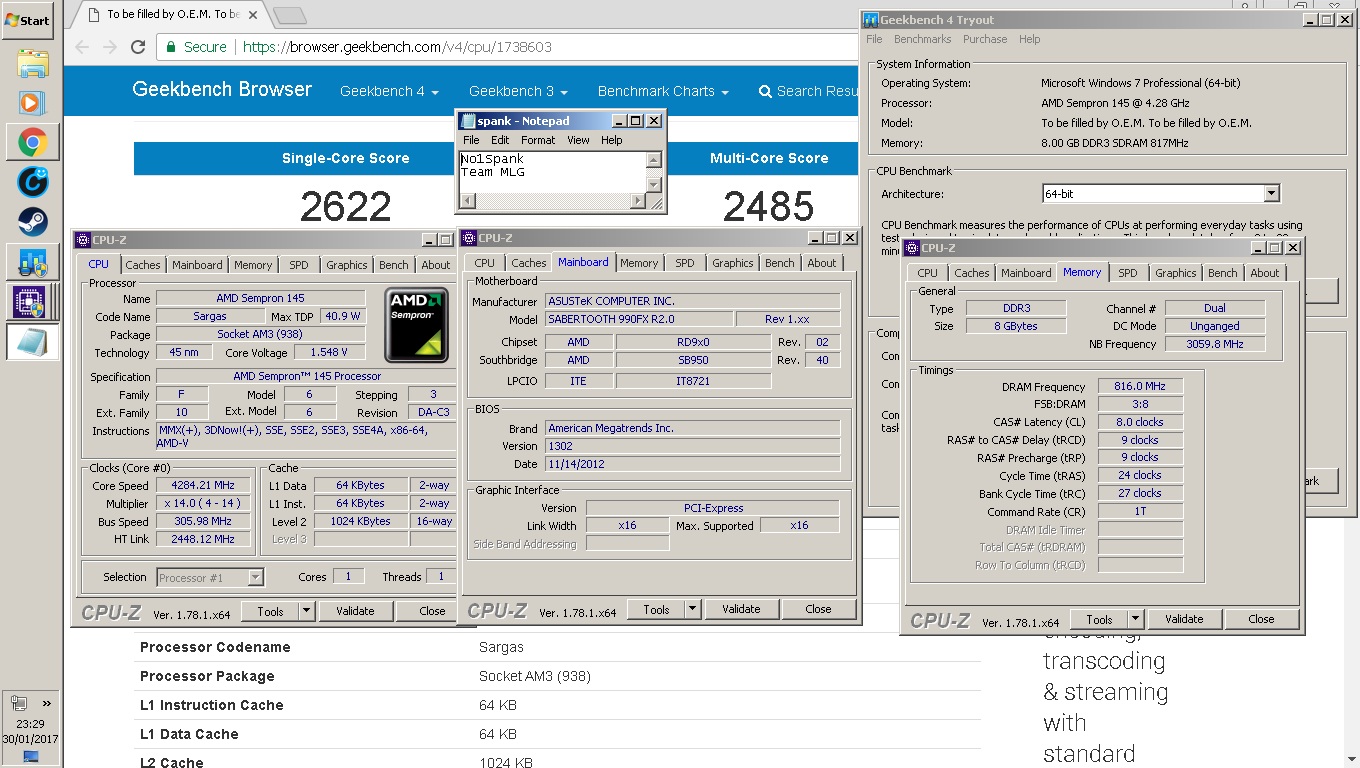
Task: Expand Tools dropdown arrow in CPU-Z Mainboard window
Action: (x=692, y=609)
